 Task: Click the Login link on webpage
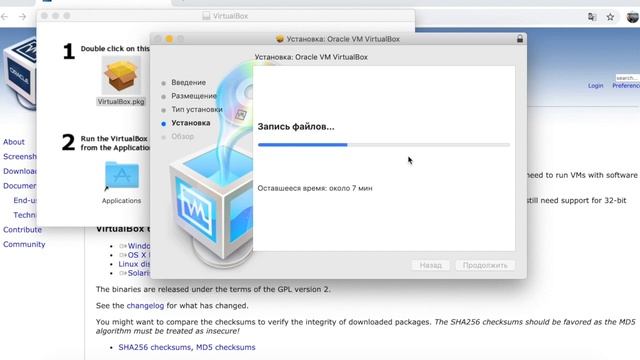point(596,86)
